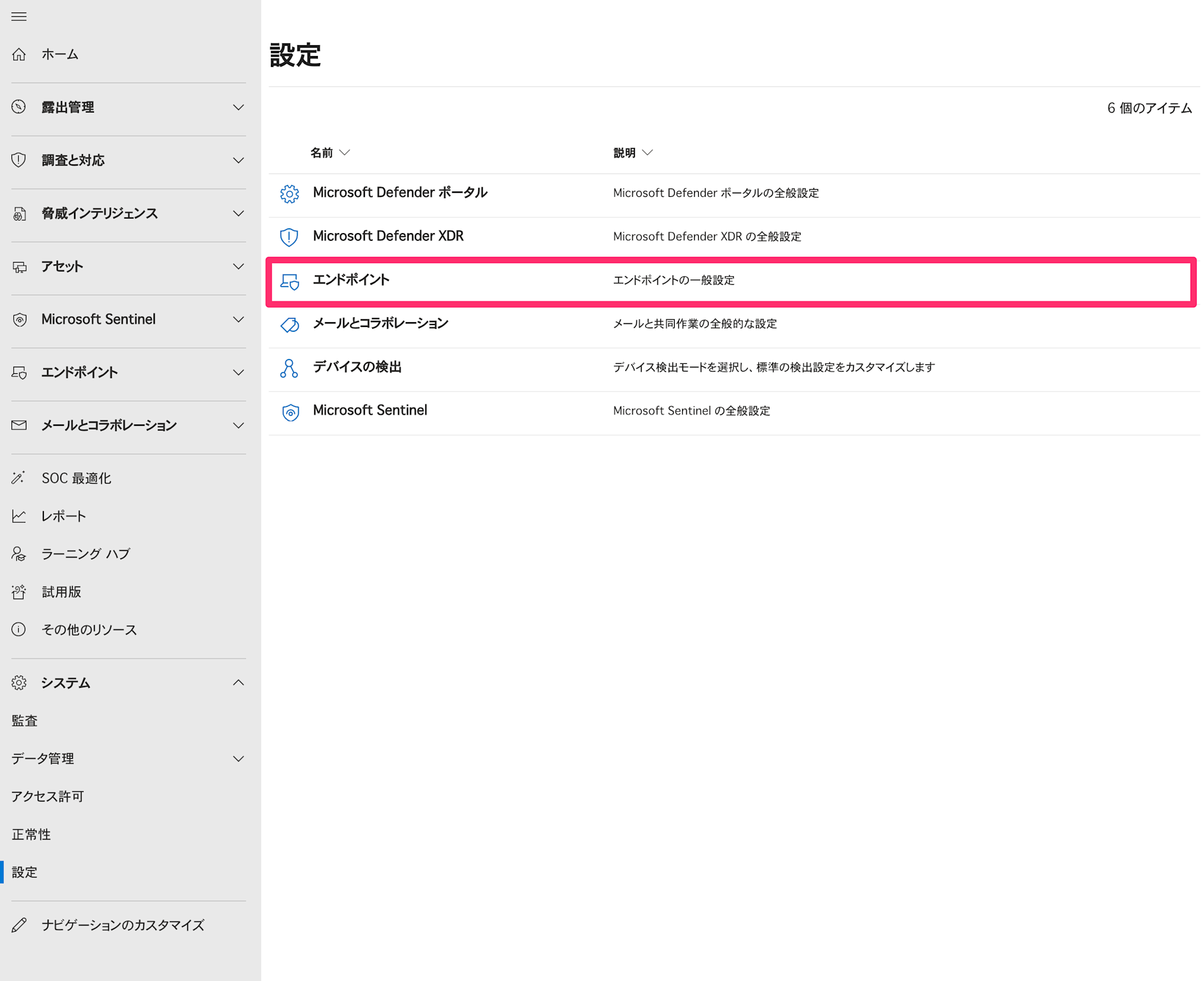1204x981 pixels.
Task: Click description 'Microsoft Sentinel の全般設定'
Action: pos(692,411)
